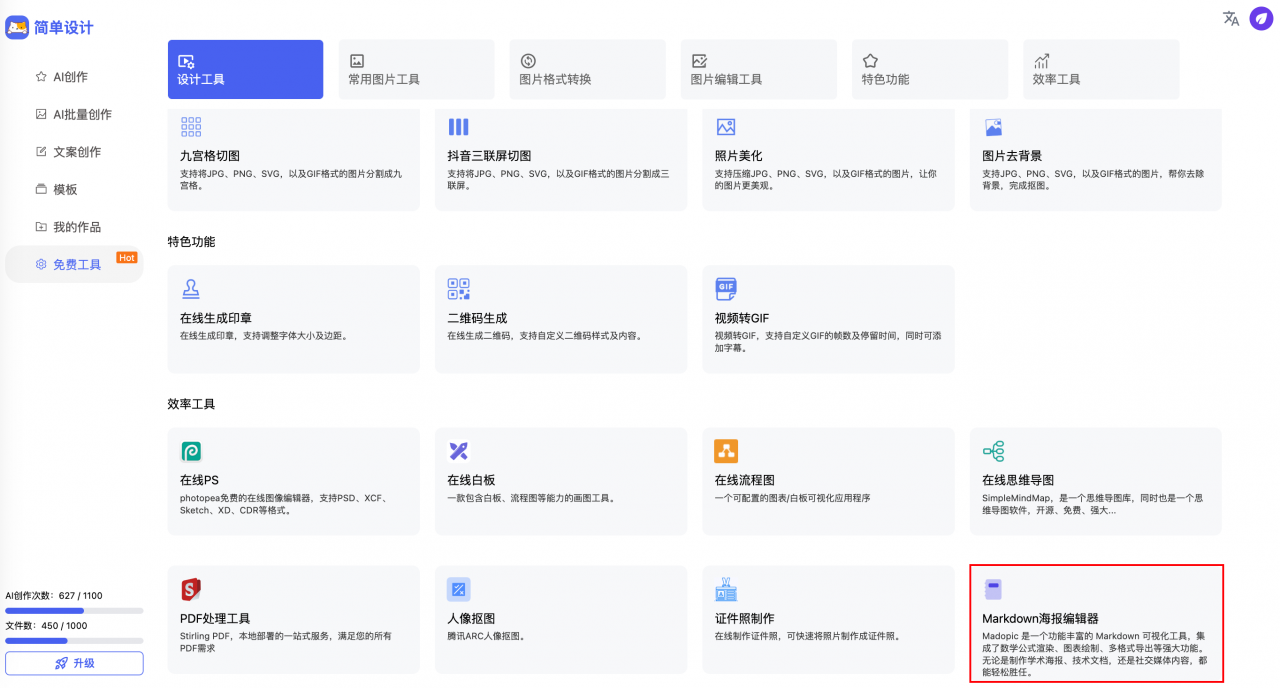Open 文案创作 in the sidebar
This screenshot has height=688, width=1280.
(x=74, y=152)
